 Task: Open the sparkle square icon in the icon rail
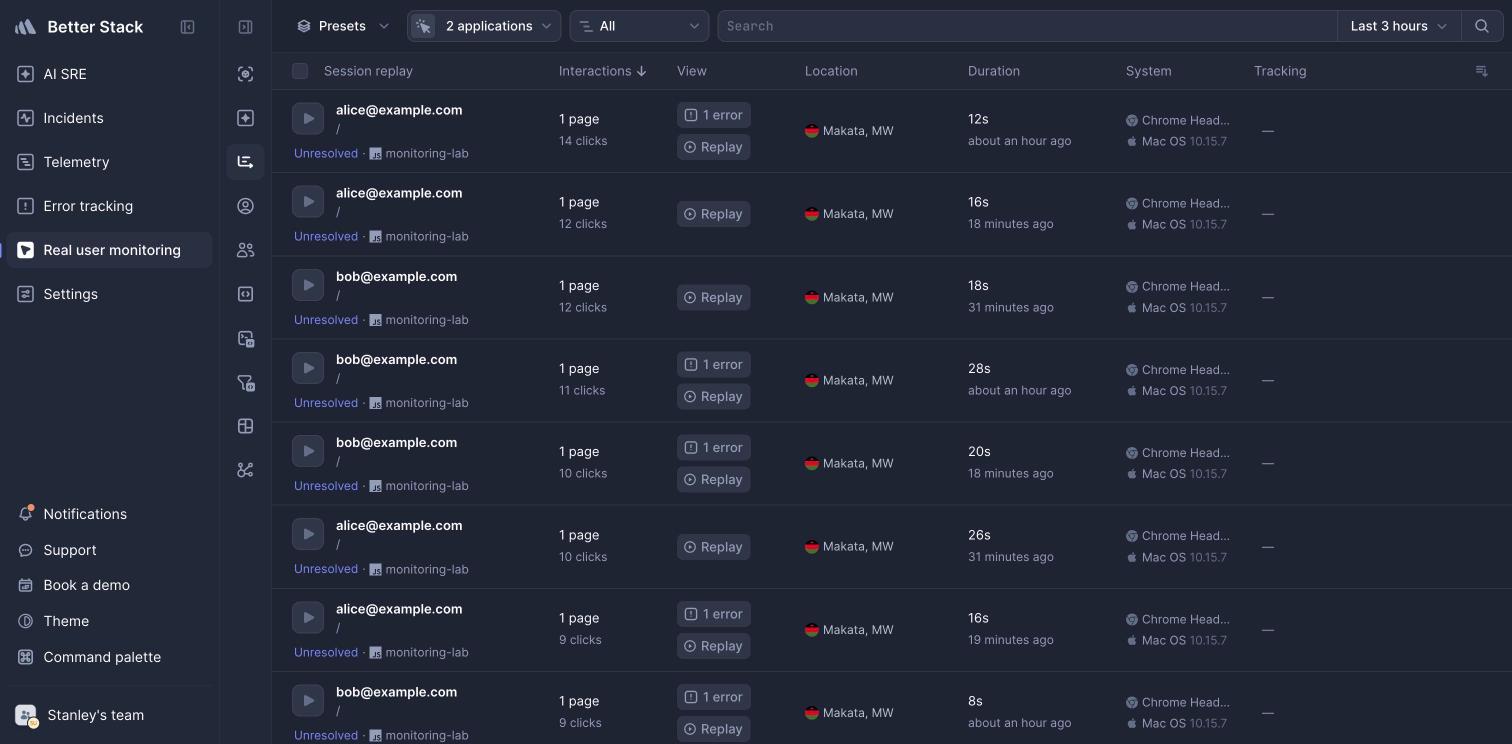coord(245,118)
